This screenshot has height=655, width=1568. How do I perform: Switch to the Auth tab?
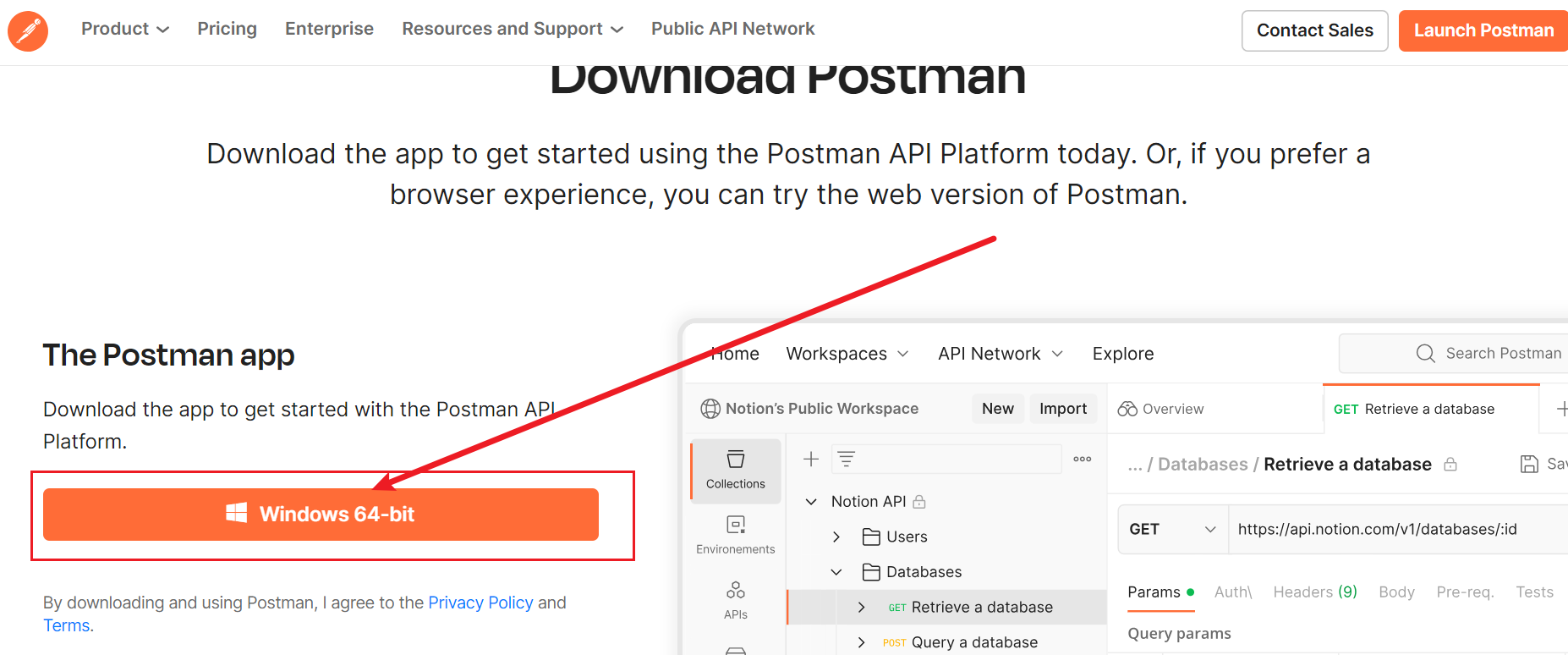(x=1233, y=592)
